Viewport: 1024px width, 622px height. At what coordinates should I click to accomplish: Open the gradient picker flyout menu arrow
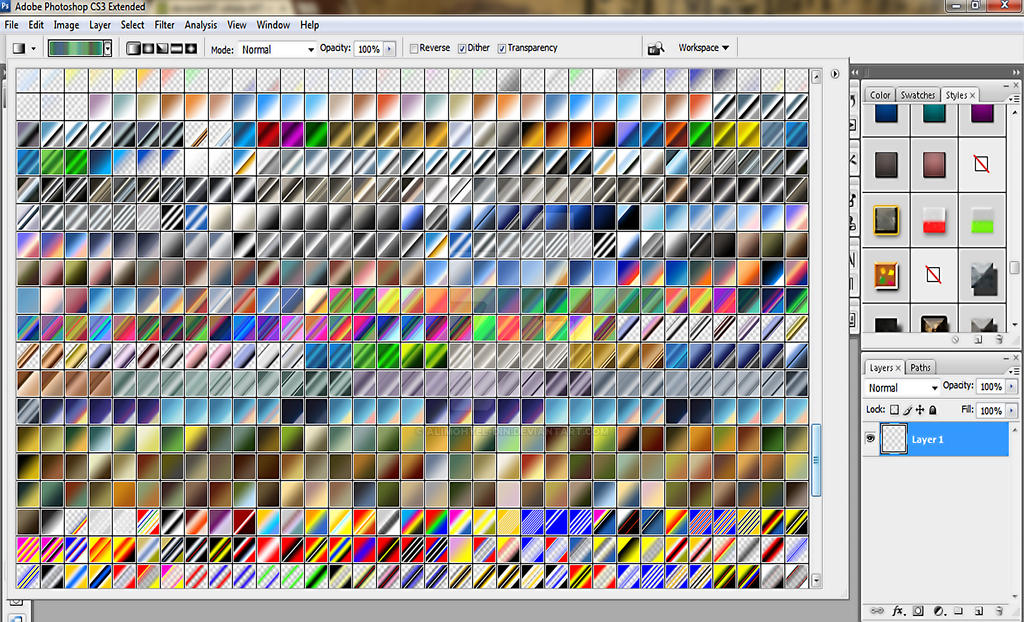835,74
